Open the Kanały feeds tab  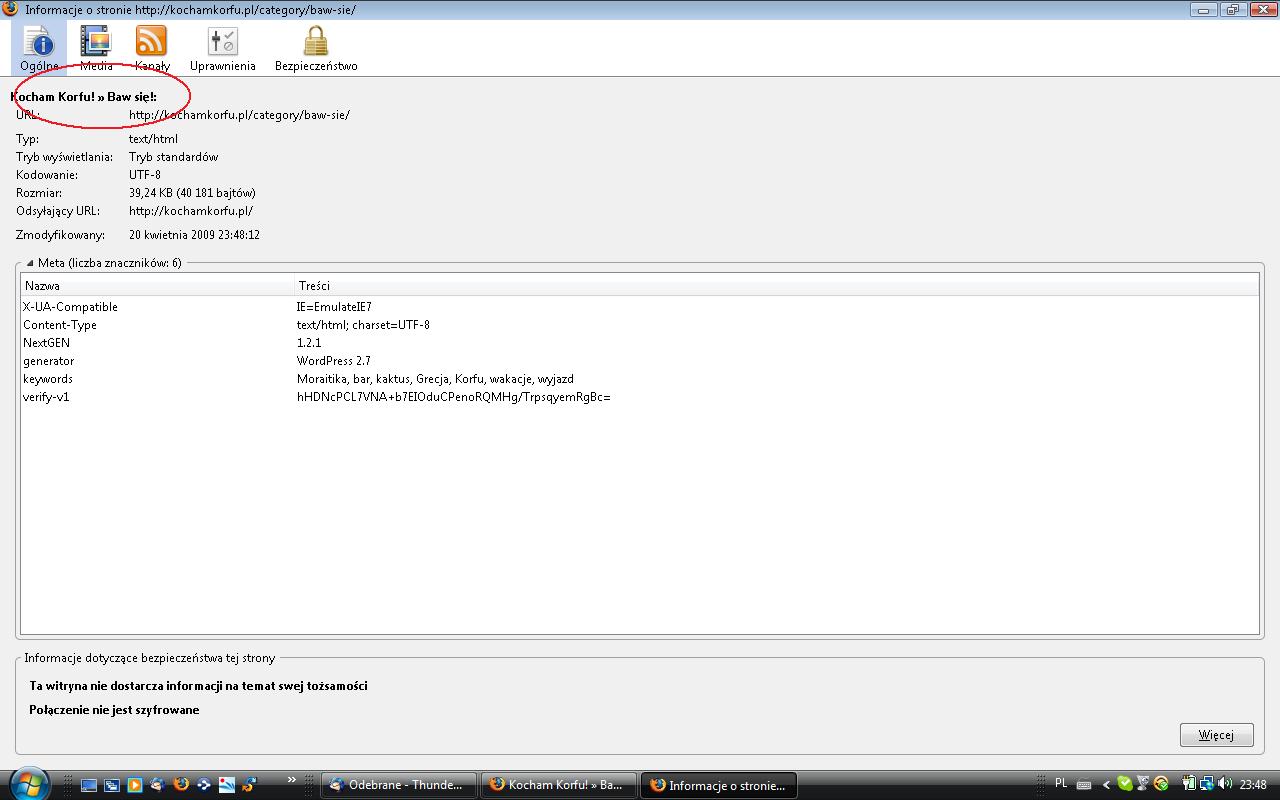click(x=152, y=48)
